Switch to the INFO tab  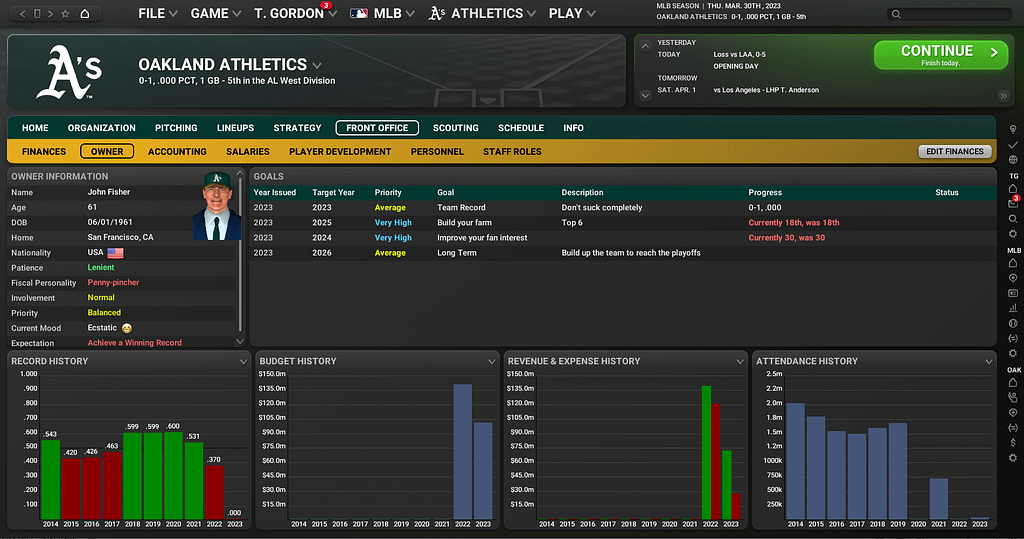(x=573, y=128)
